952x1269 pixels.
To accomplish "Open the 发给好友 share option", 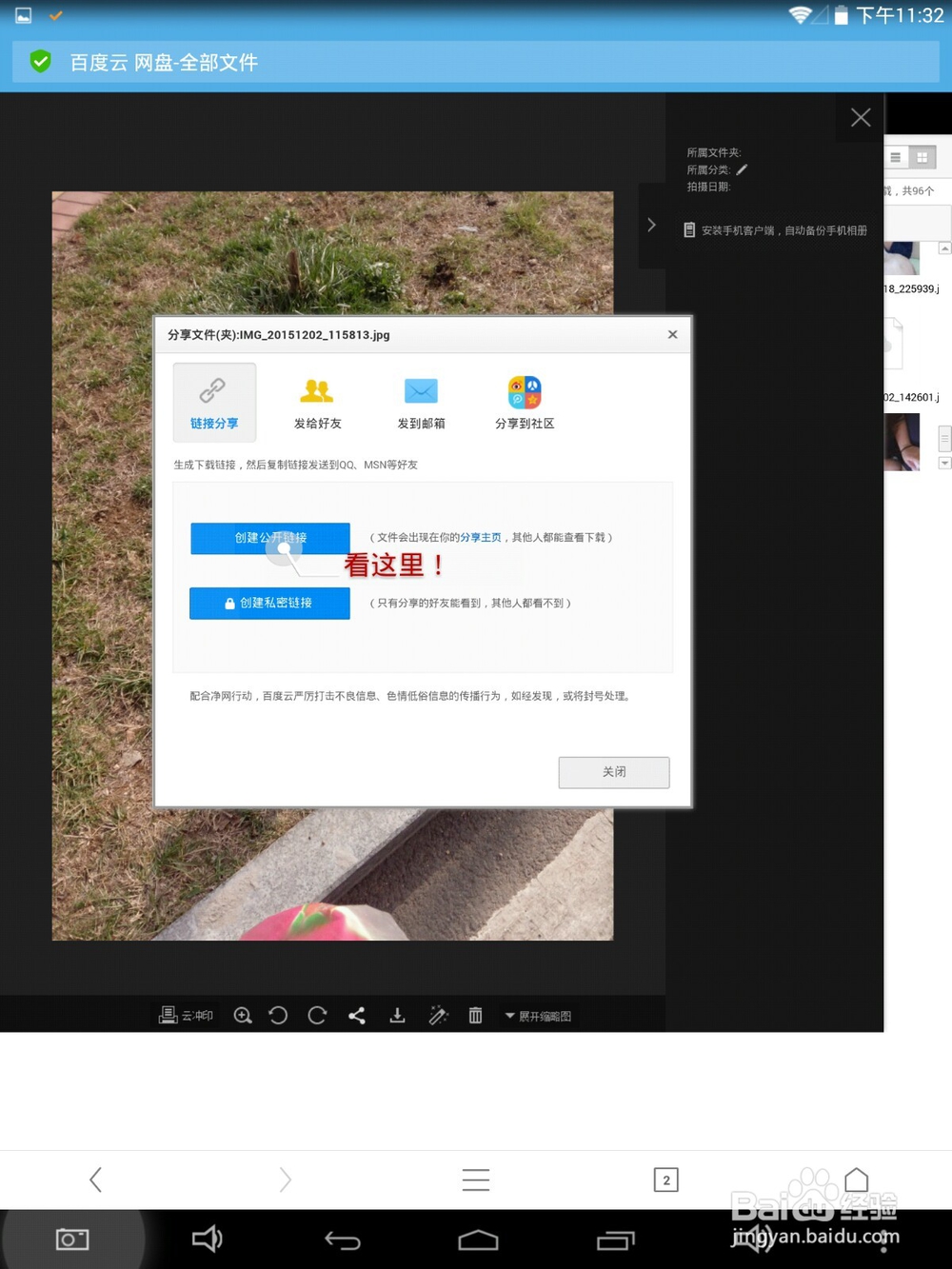I will coord(317,403).
